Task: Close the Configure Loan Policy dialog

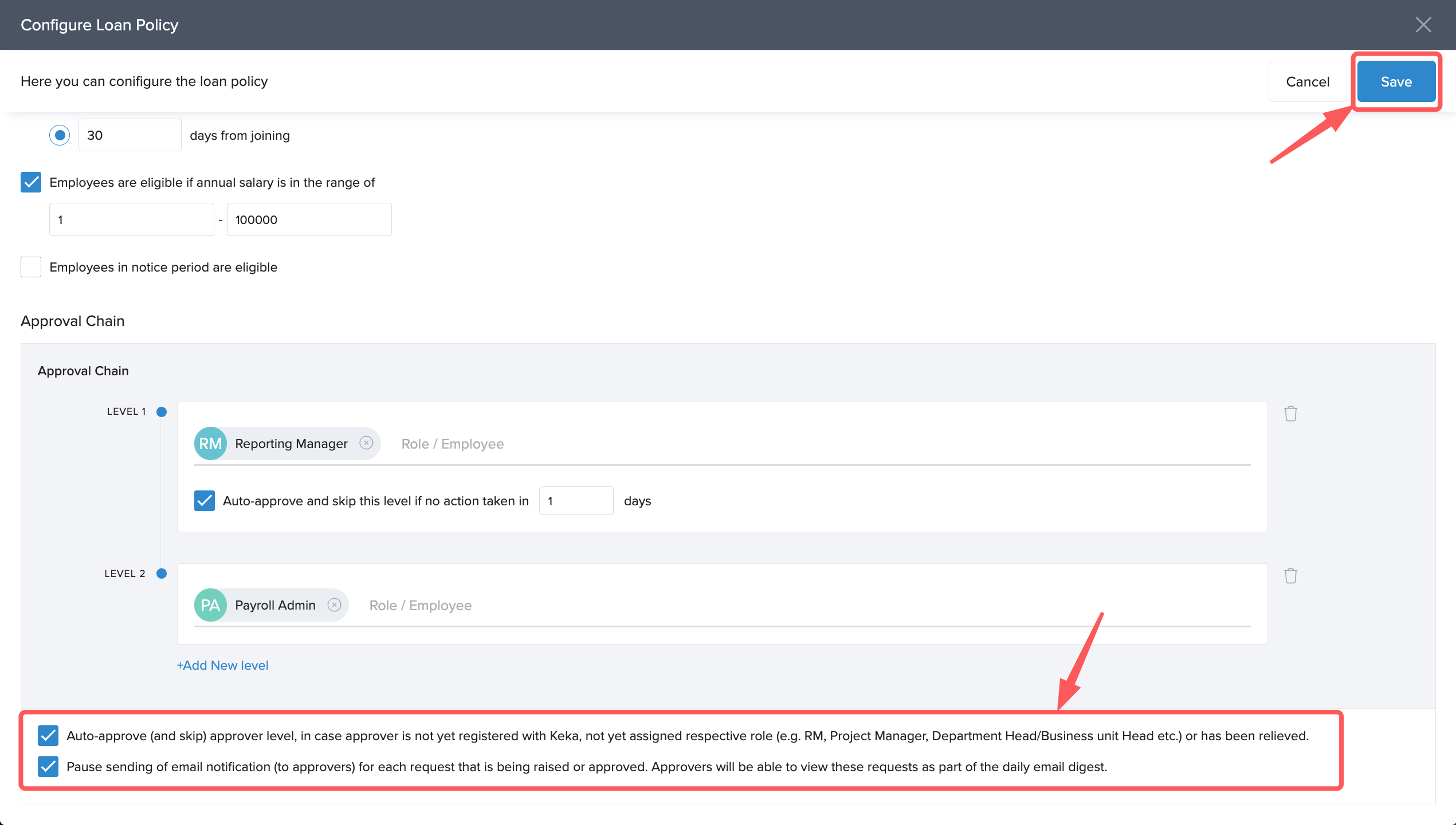Action: 1423,25
